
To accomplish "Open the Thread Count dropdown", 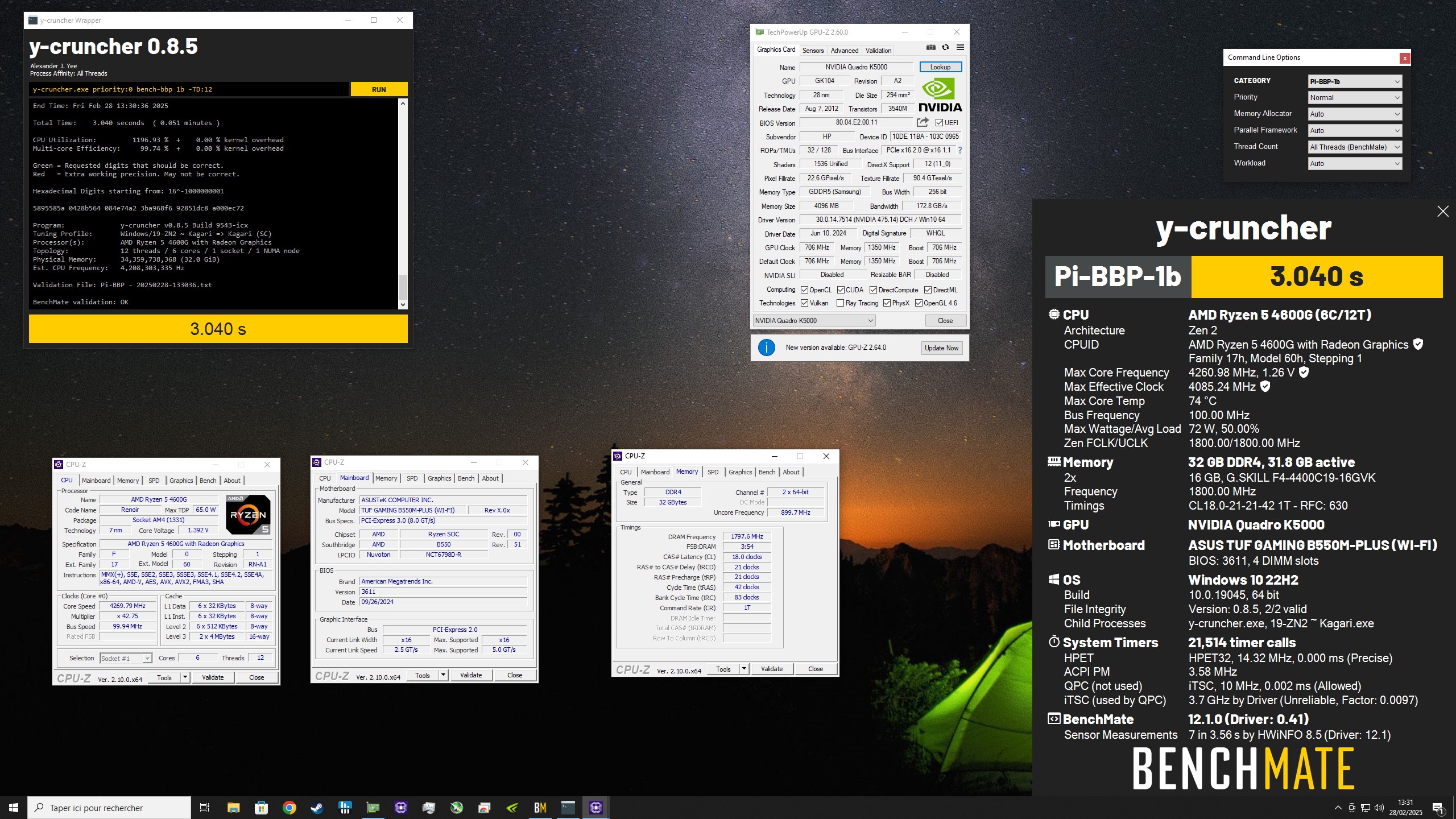I will (x=1355, y=147).
